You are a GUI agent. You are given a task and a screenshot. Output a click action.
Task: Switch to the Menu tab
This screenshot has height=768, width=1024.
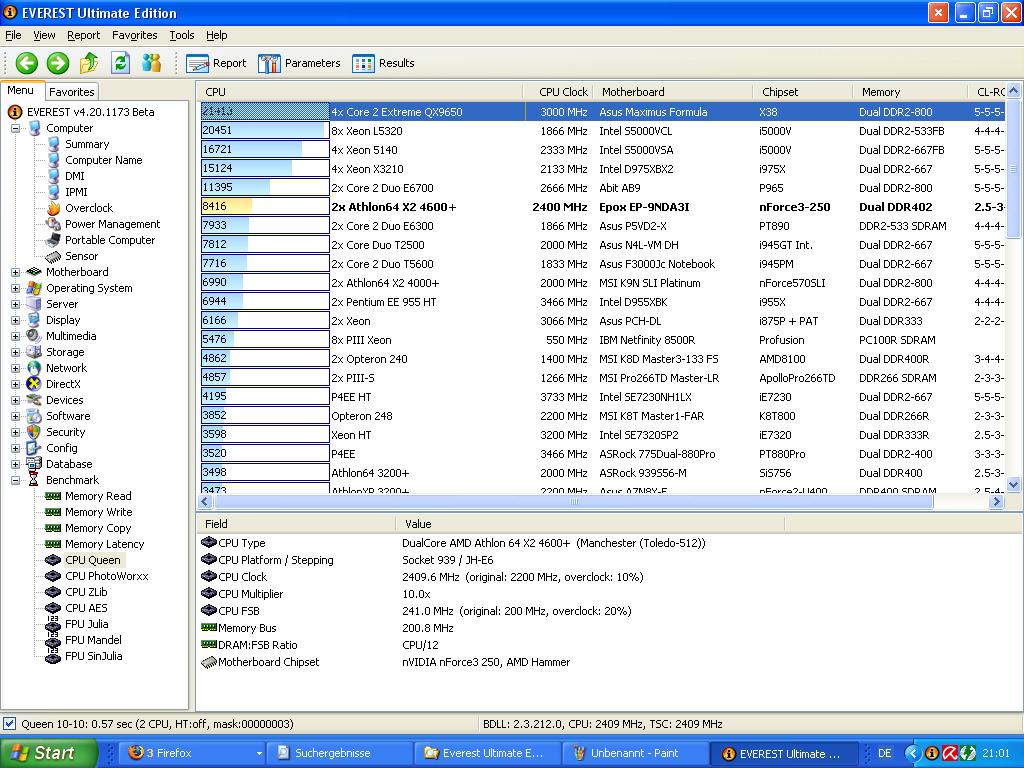21,91
